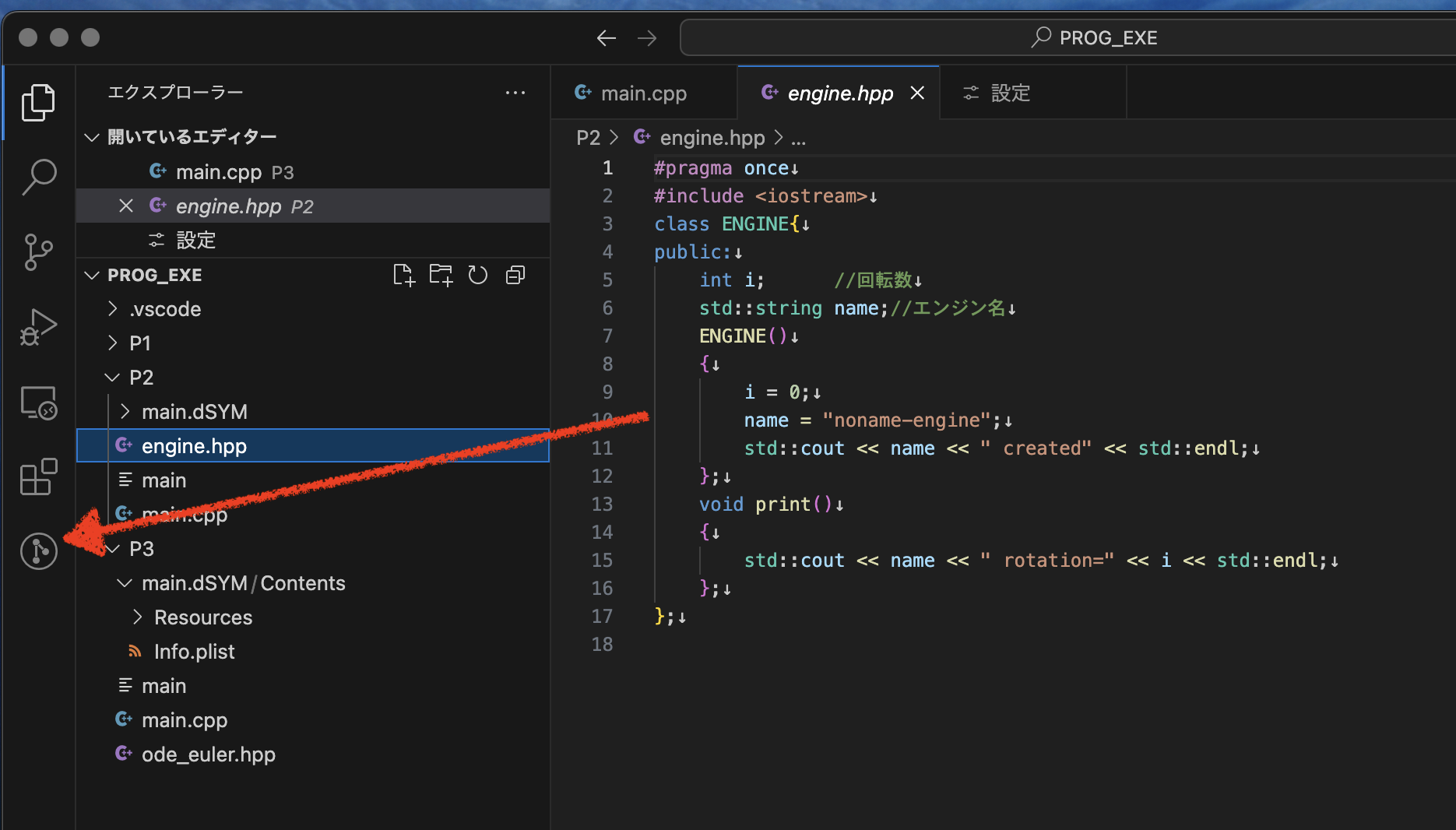
Task: Switch to the 設定 settings tab
Action: 1032,93
